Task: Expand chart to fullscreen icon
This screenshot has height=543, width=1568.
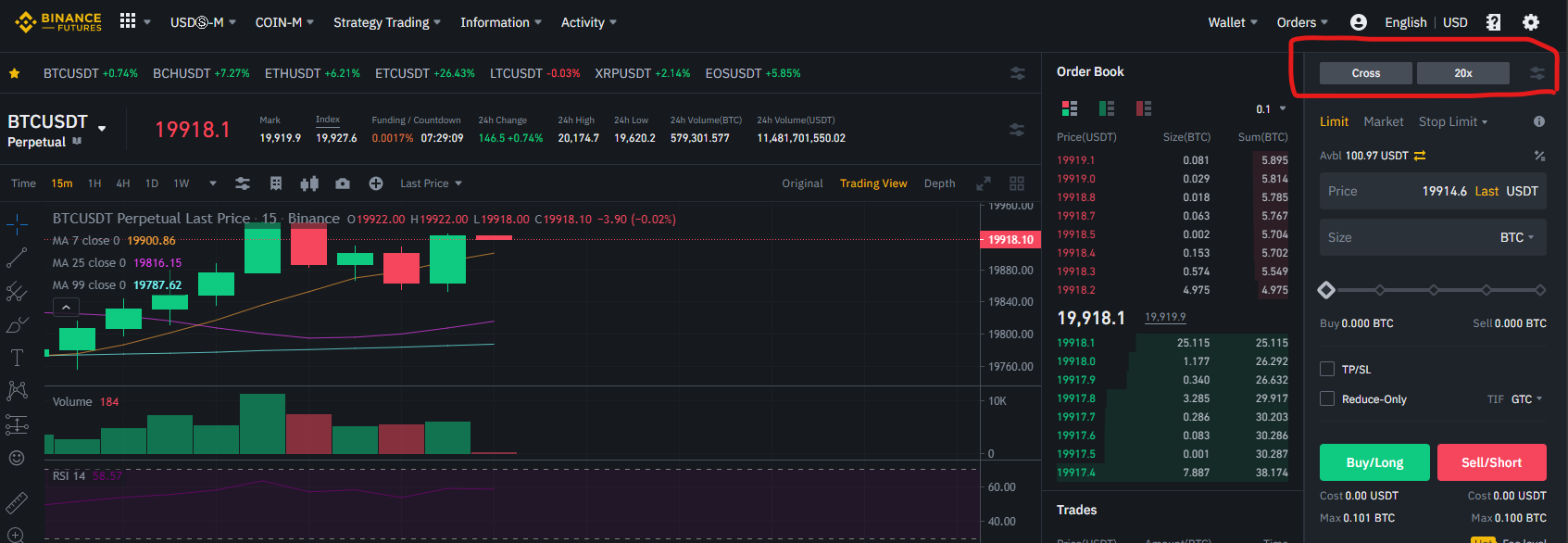Action: pos(984,183)
